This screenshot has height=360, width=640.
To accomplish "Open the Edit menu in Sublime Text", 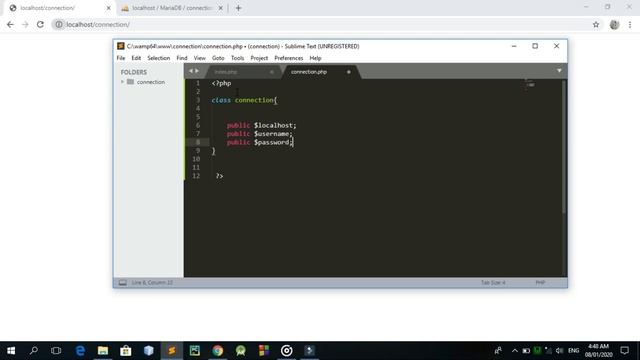I will (x=136, y=58).
